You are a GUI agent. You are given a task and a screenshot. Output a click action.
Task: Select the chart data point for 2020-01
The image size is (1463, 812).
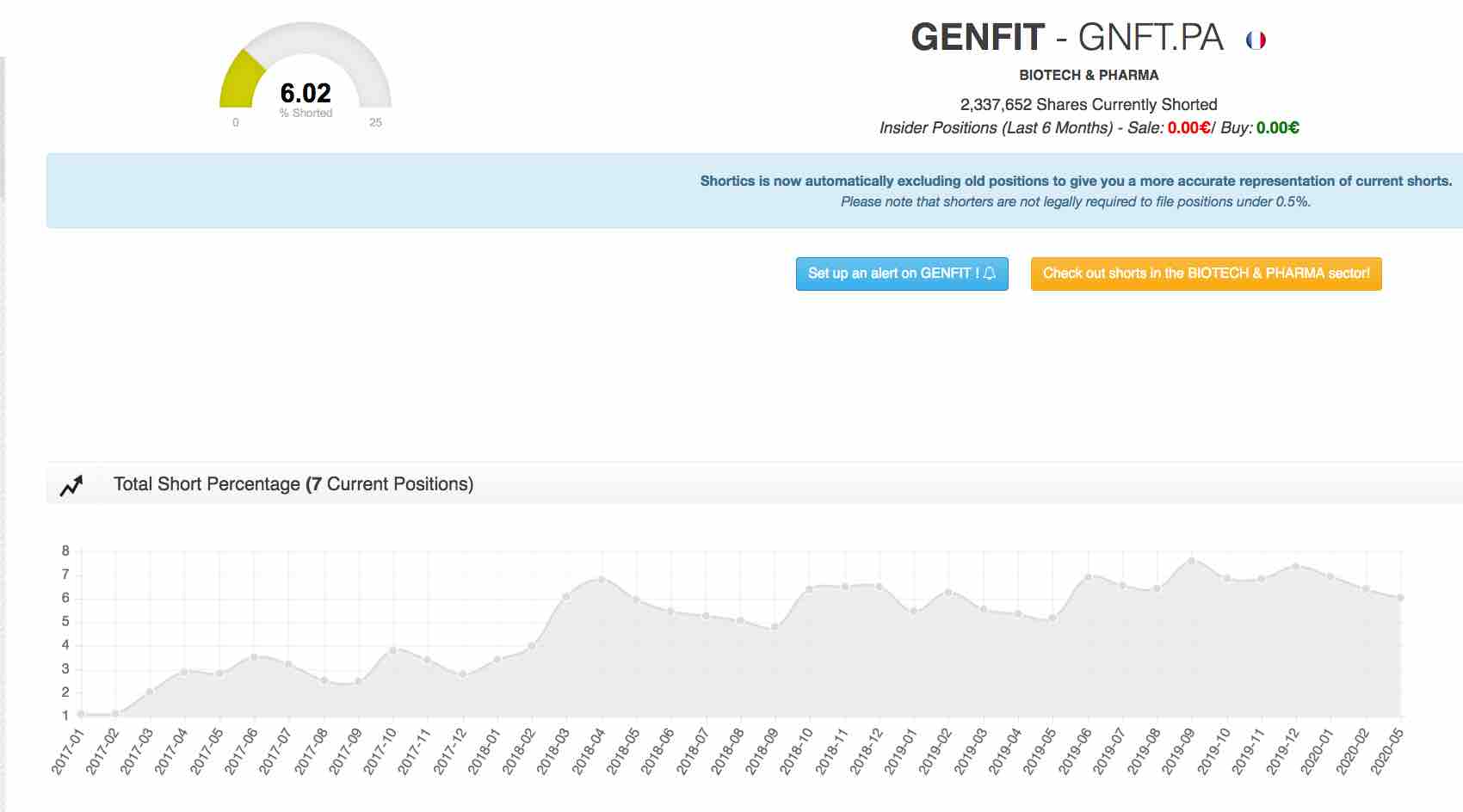click(1330, 576)
